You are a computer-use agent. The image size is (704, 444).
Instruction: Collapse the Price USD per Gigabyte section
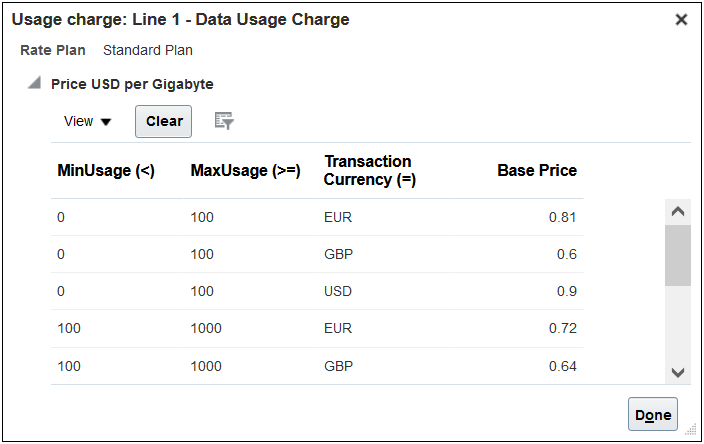[34, 84]
